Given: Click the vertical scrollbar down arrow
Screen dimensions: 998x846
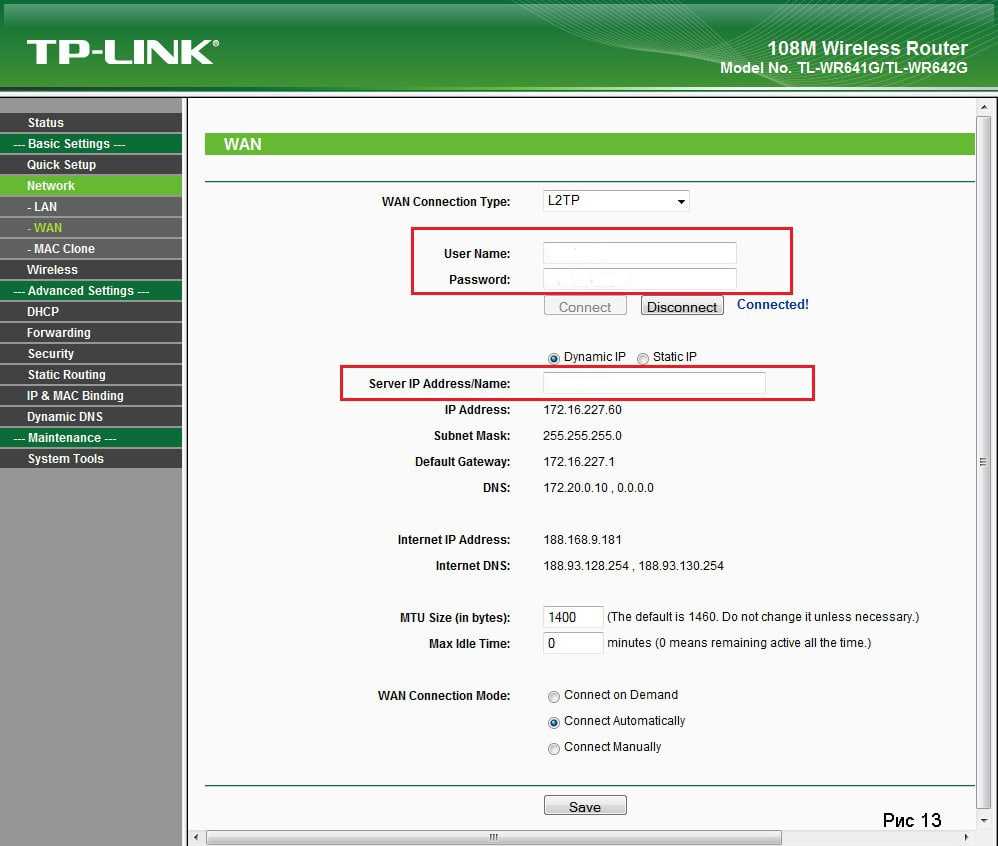Looking at the screenshot, I should (985, 818).
